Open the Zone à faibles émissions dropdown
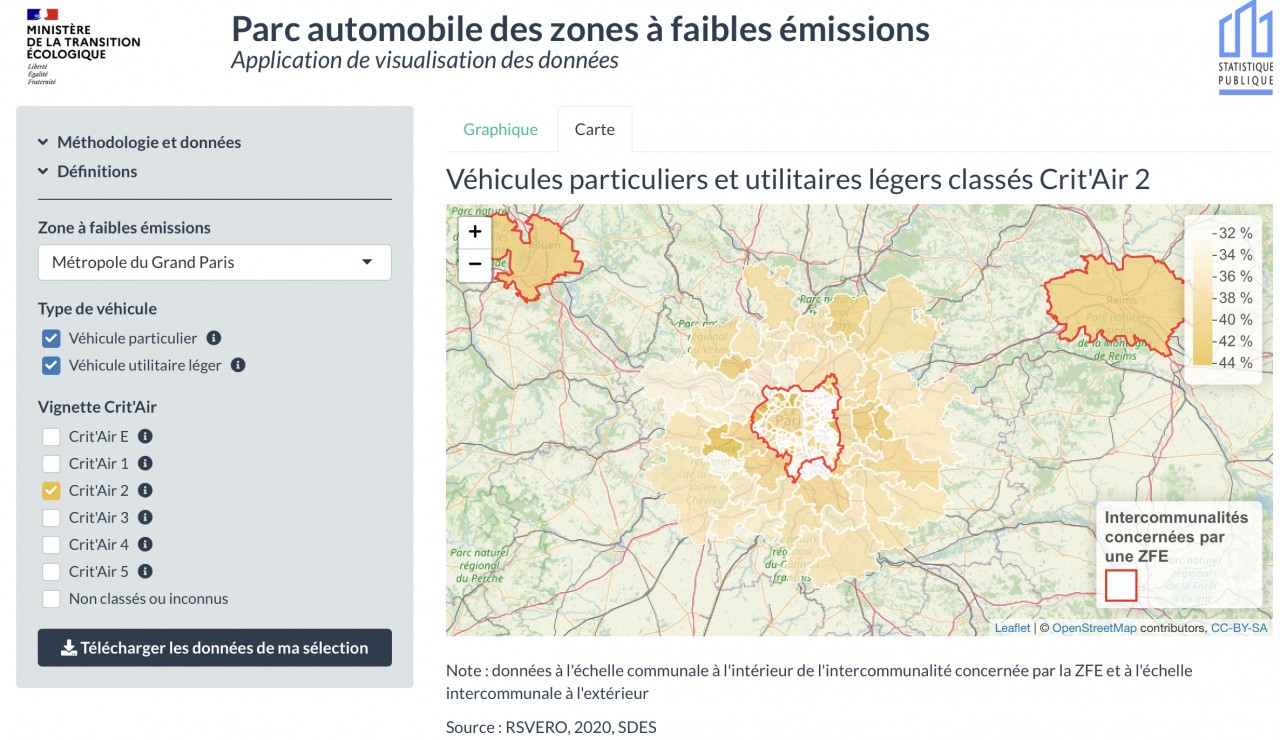 214,262
